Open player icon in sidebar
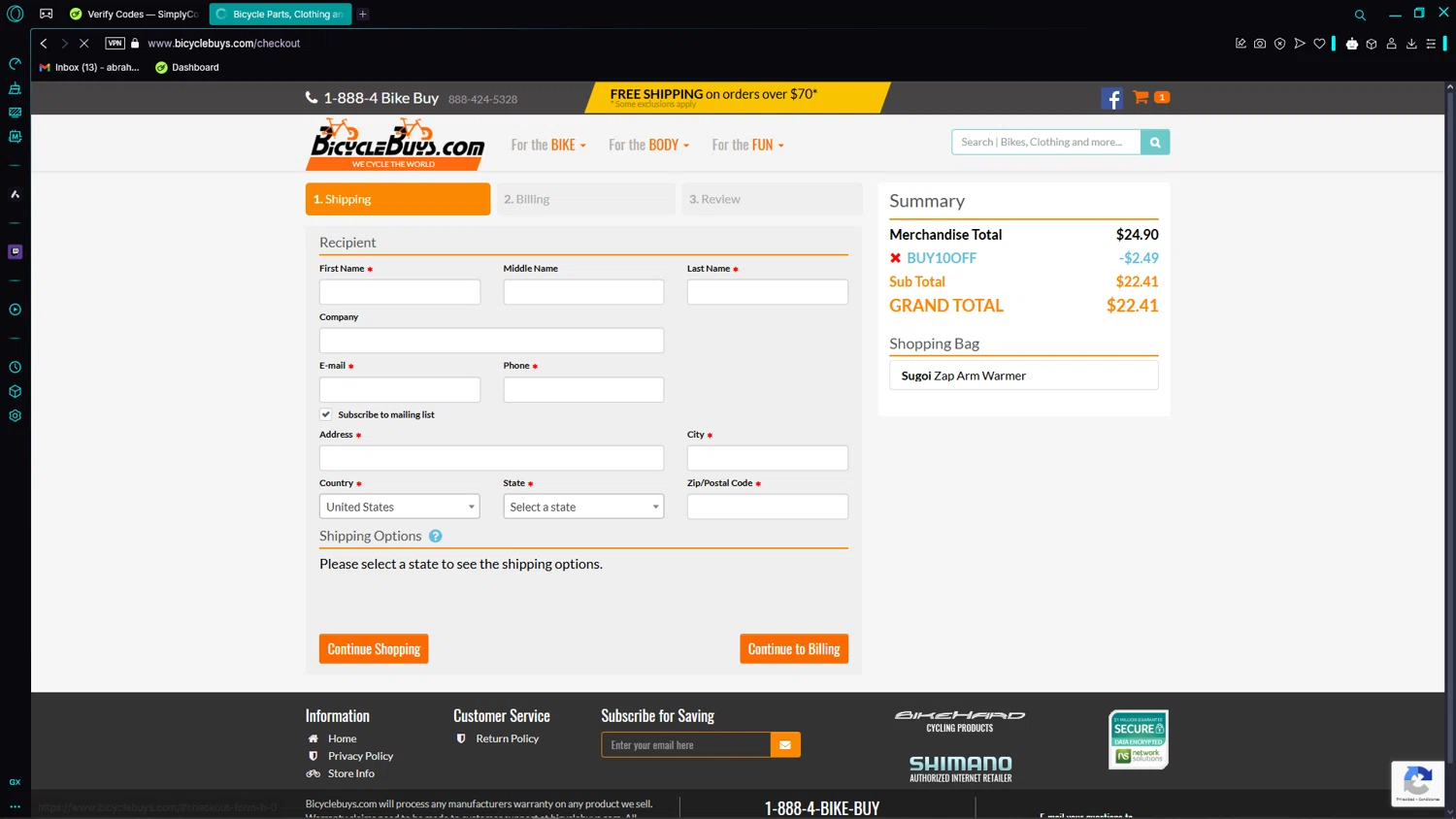This screenshot has height=819, width=1456. 15,310
